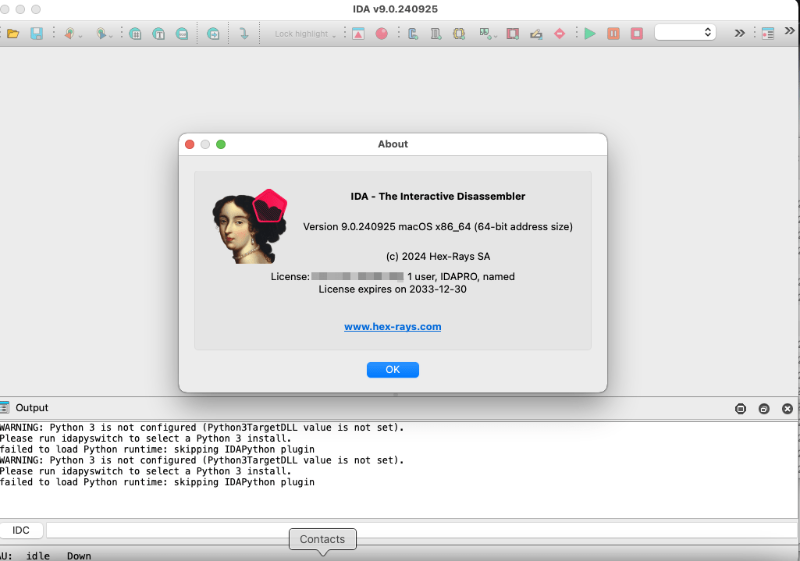This screenshot has height=561, width=800.
Task: Expand hidden toolbar items after debugger combo
Action: tap(739, 33)
